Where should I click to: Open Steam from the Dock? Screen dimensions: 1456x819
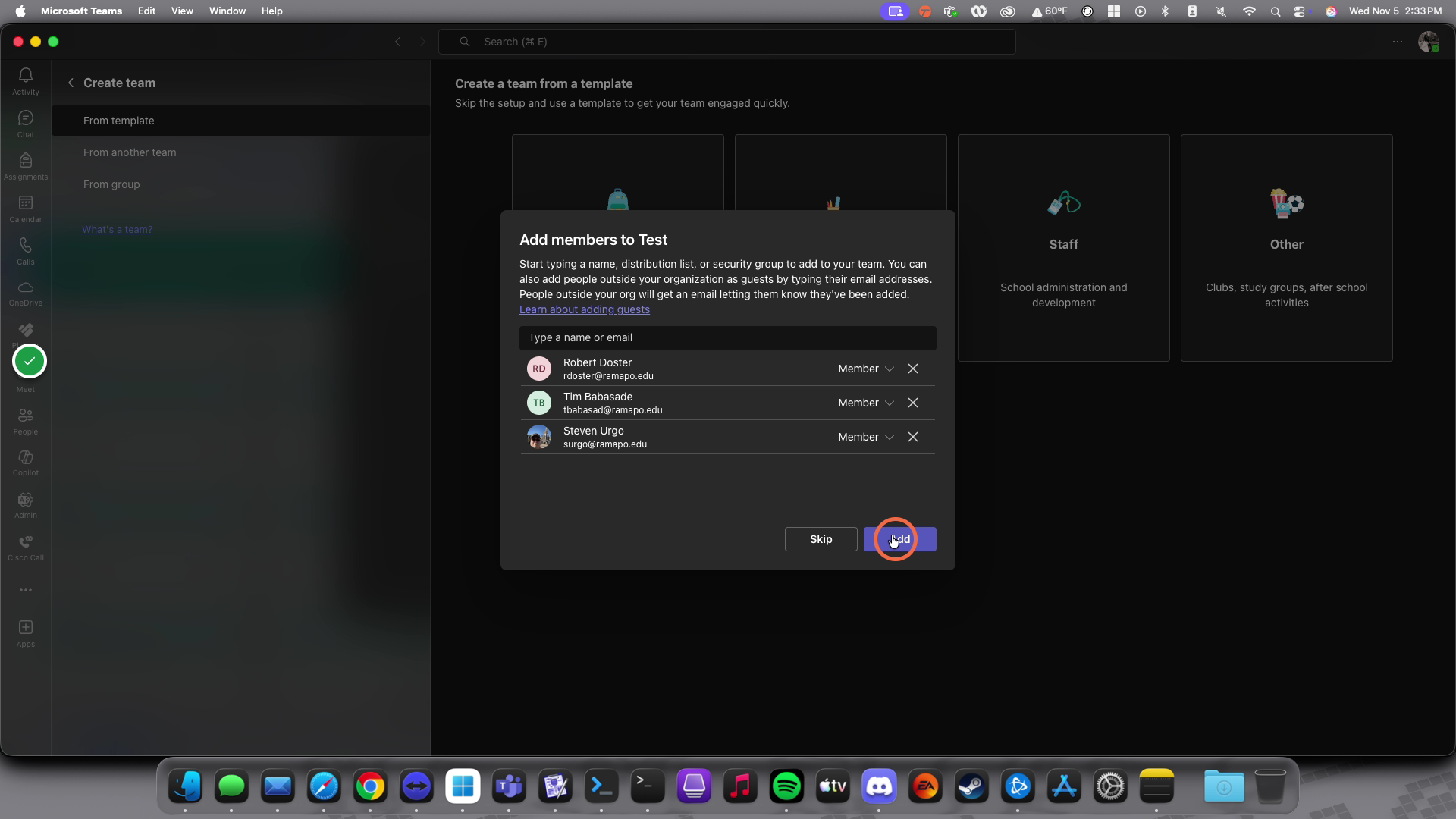[971, 786]
